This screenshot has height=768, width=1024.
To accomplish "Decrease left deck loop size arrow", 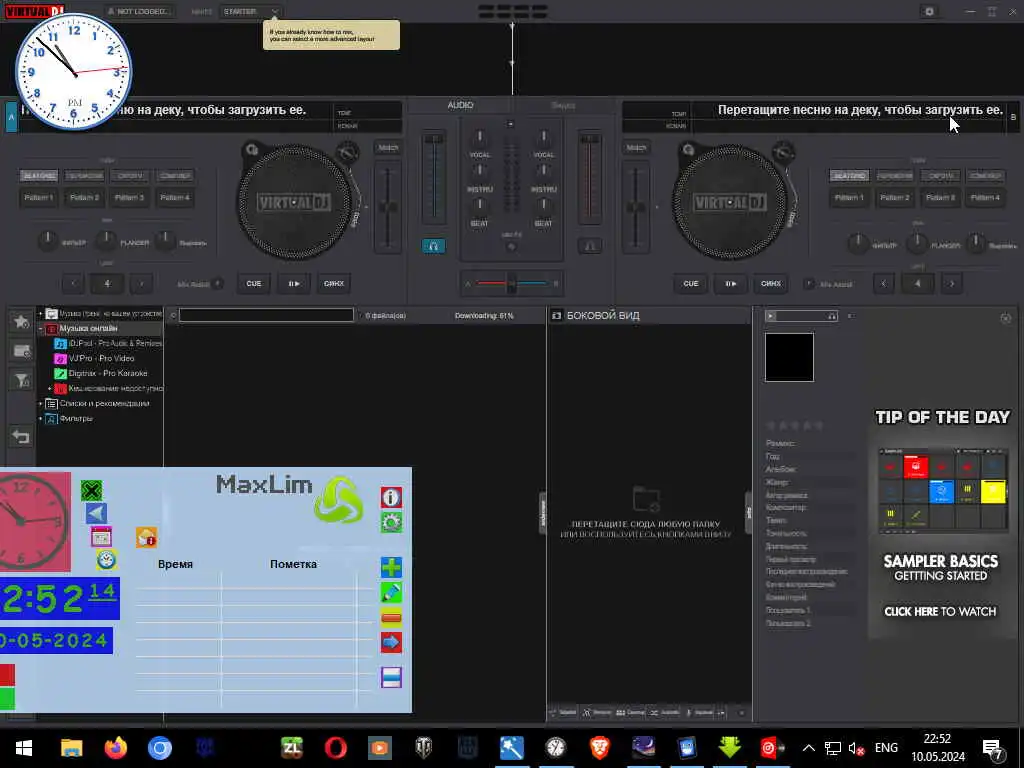I will coord(73,283).
